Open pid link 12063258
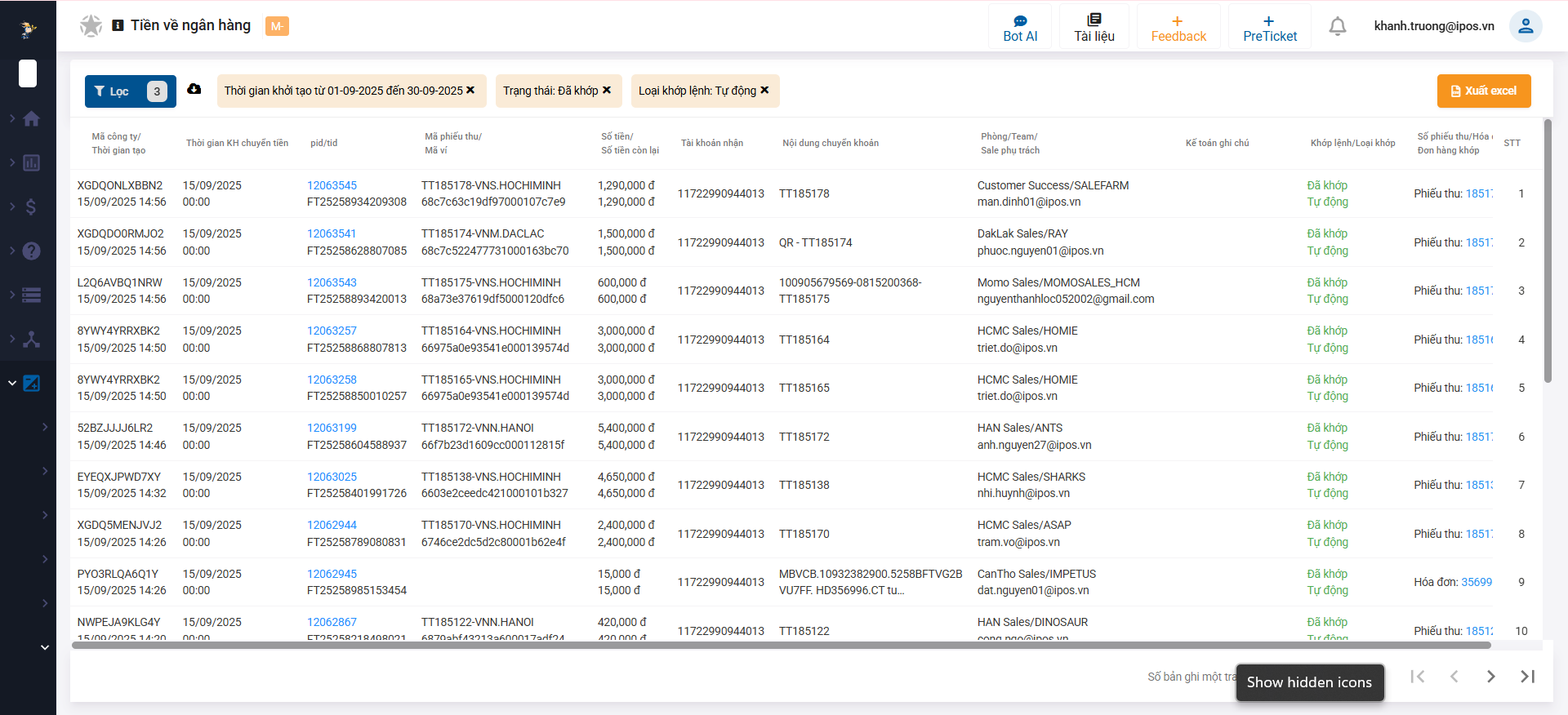 pyautogui.click(x=332, y=380)
